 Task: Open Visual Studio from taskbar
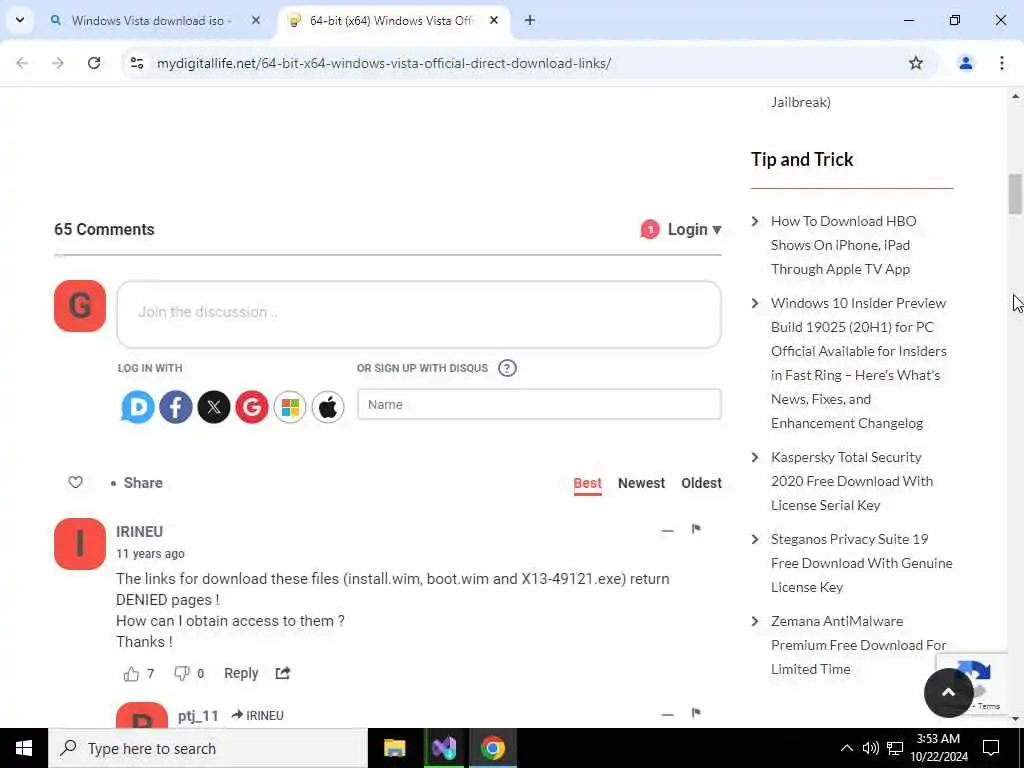(x=443, y=748)
